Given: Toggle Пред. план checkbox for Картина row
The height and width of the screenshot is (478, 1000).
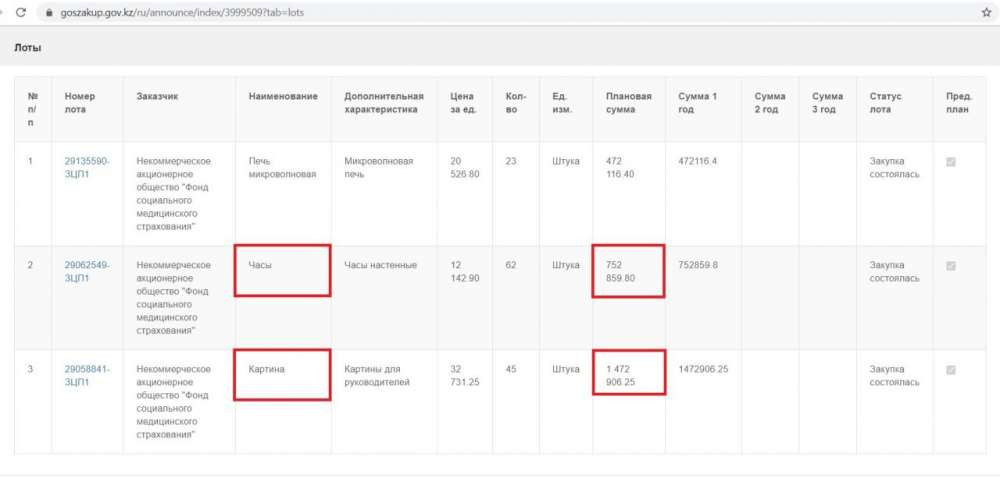Looking at the screenshot, I should tap(950, 370).
